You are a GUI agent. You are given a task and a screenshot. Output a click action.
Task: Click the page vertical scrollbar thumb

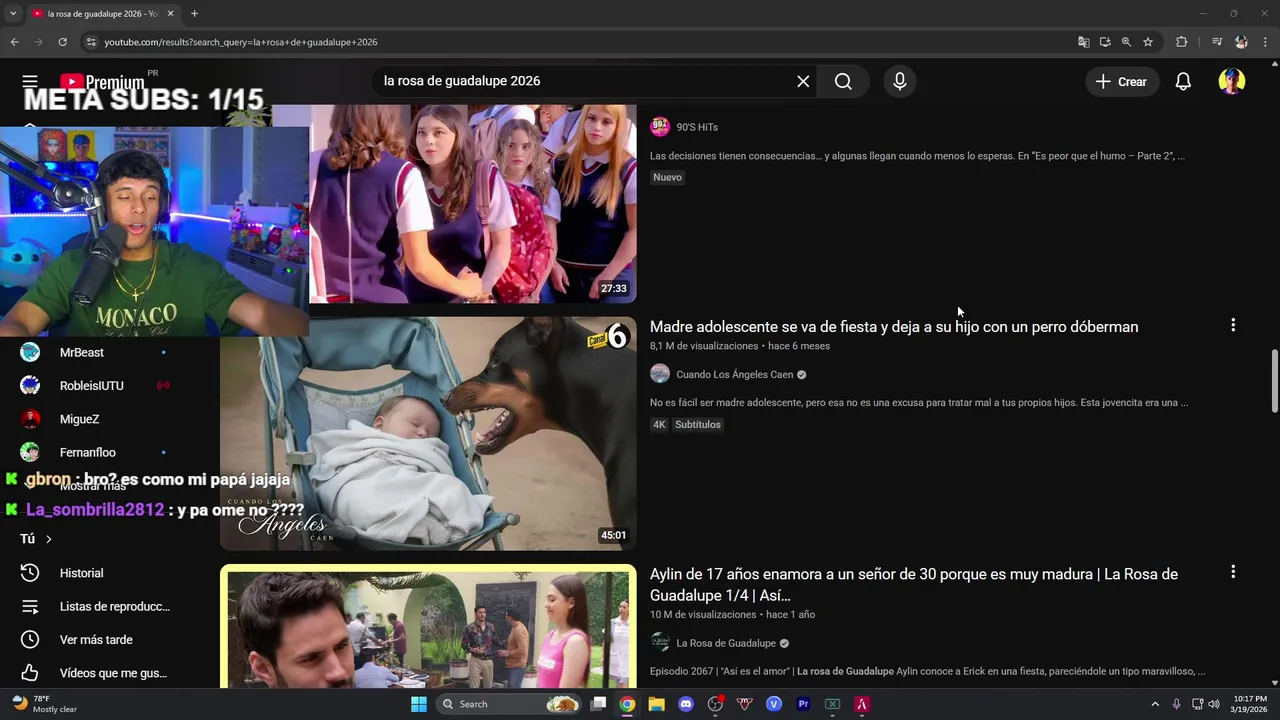coord(1274,380)
